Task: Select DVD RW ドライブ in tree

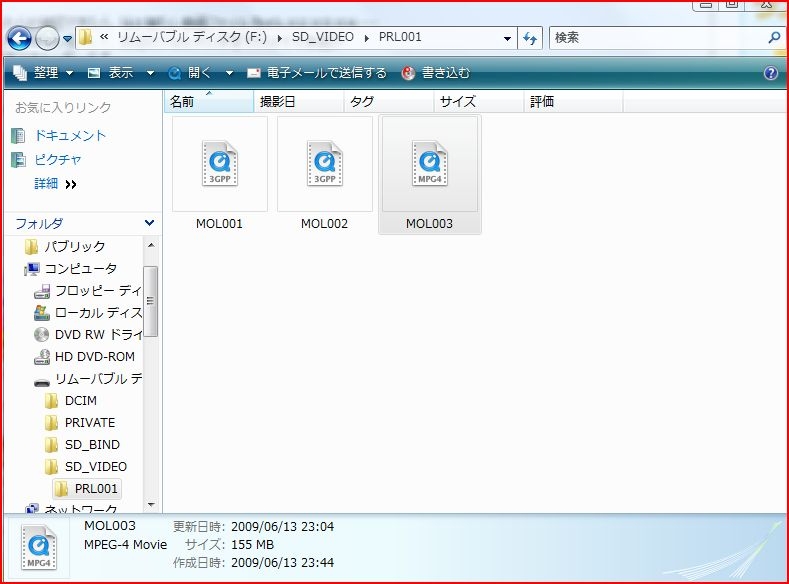Action: click(98, 335)
